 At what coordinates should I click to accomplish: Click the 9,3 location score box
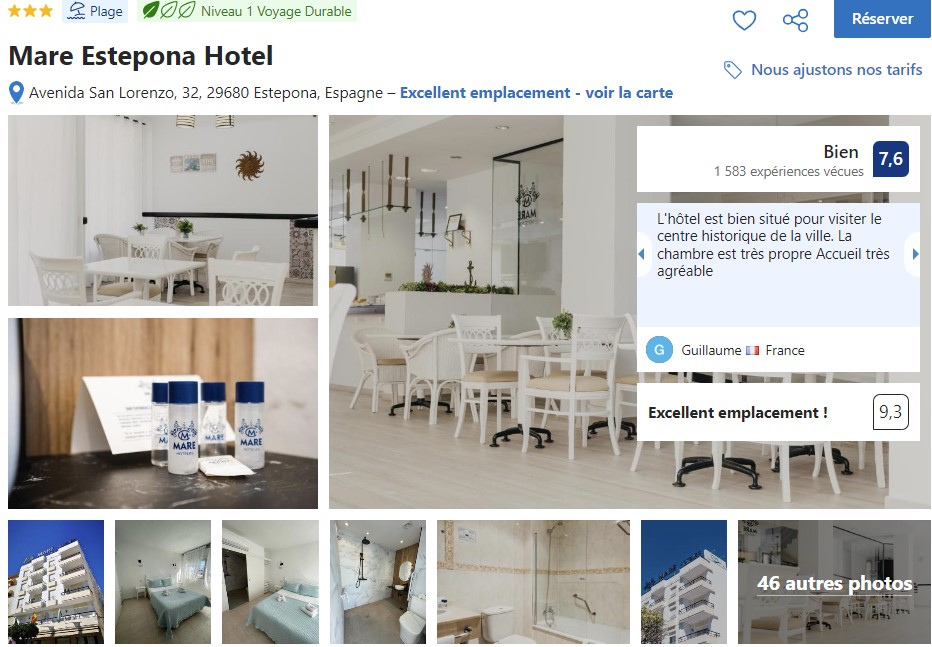890,412
